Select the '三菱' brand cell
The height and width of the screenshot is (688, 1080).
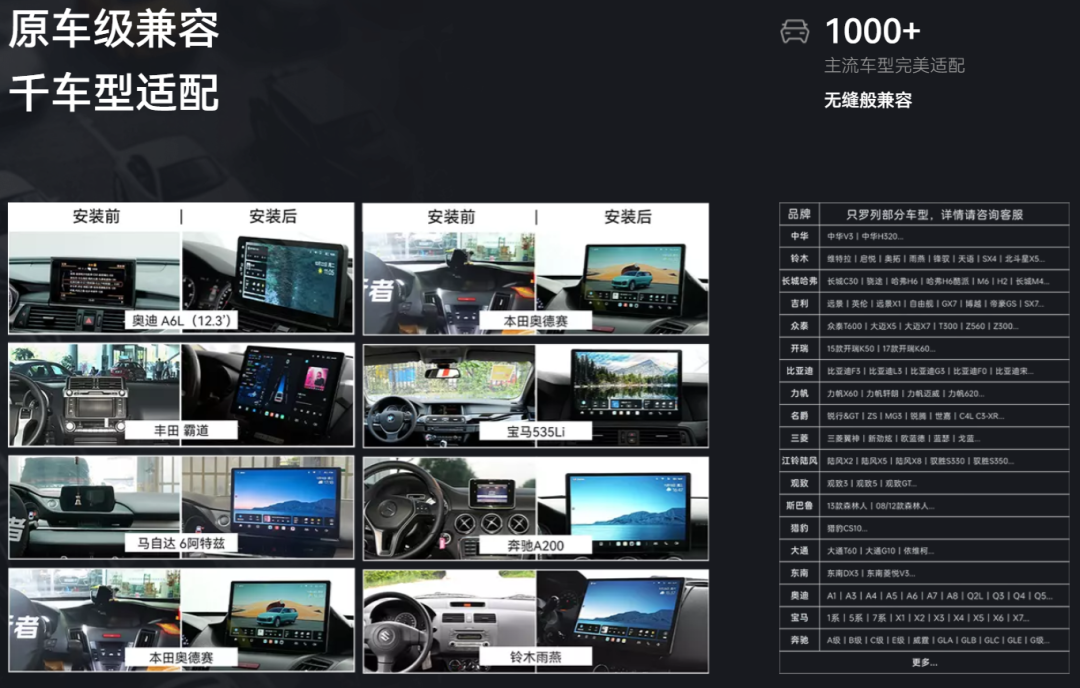click(799, 438)
